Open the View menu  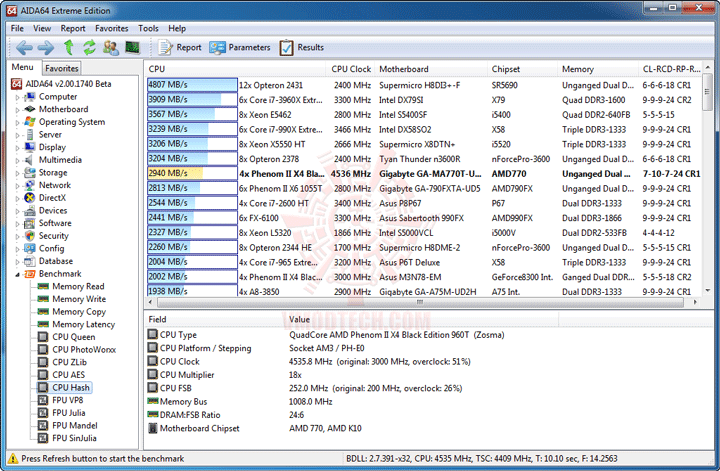42,28
